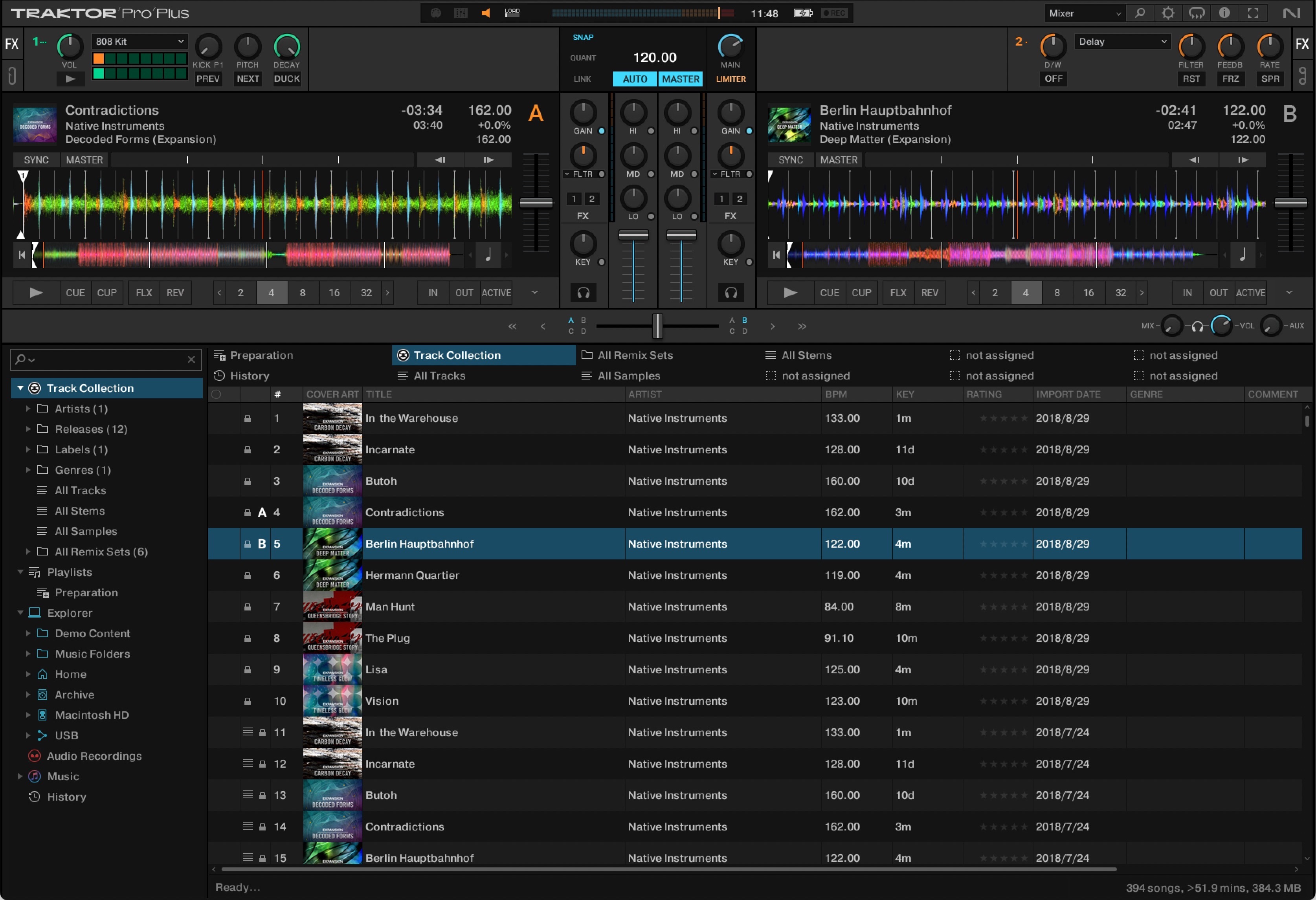Screen dimensions: 1316x900
Task: Click the fullscreen icon in the header
Action: [x=1253, y=13]
